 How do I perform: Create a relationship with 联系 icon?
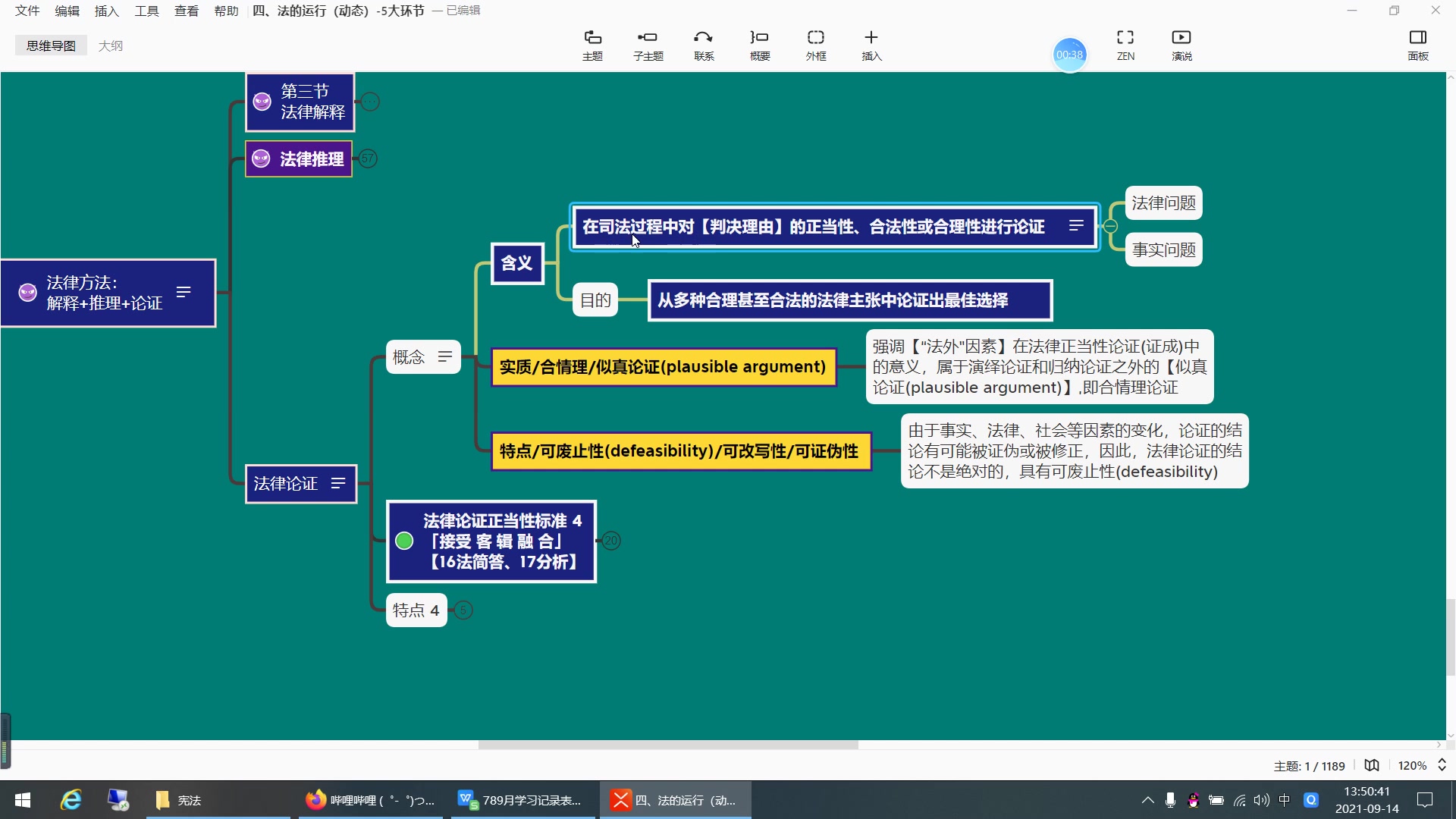704,45
